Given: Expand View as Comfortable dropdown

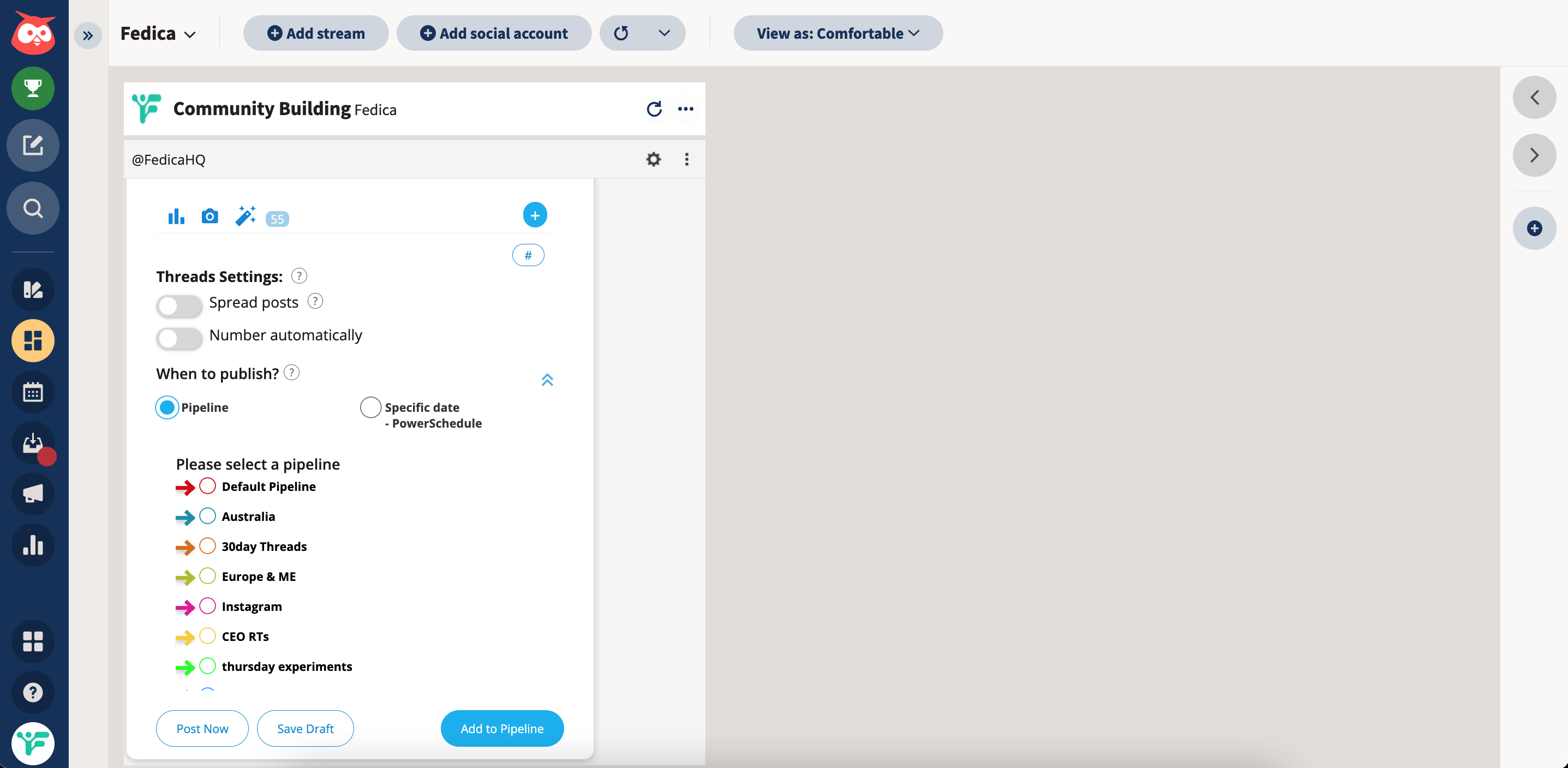Looking at the screenshot, I should click(837, 33).
